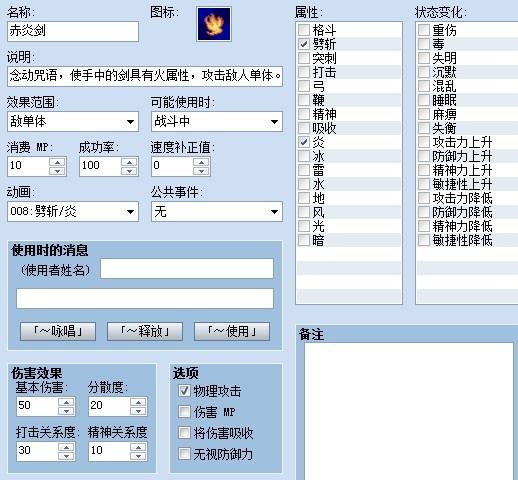This screenshot has height=480, width=518.
Task: Enable the 敏捷性降低 state checkbox
Action: coord(424,240)
